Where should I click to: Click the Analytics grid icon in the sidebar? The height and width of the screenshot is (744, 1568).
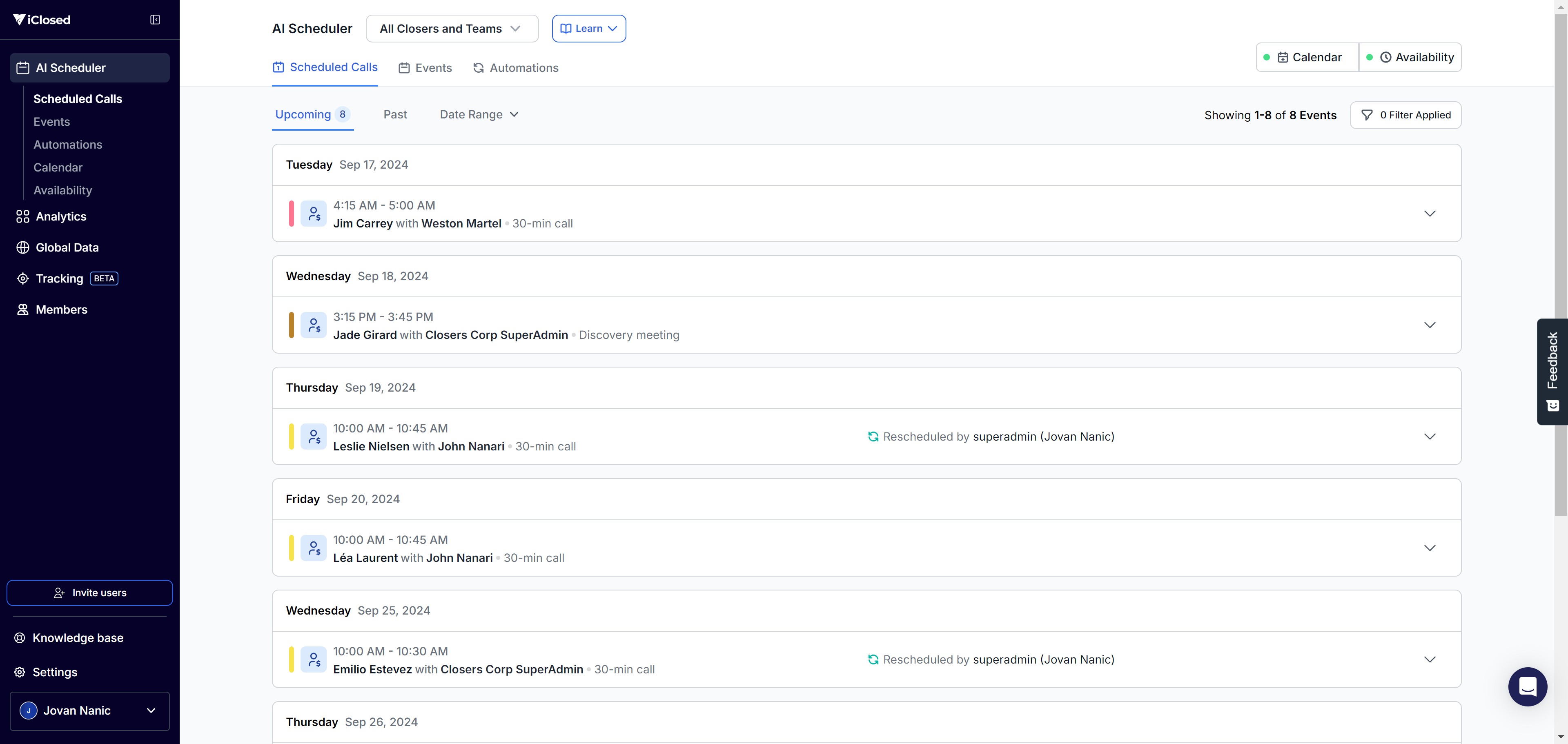click(22, 217)
